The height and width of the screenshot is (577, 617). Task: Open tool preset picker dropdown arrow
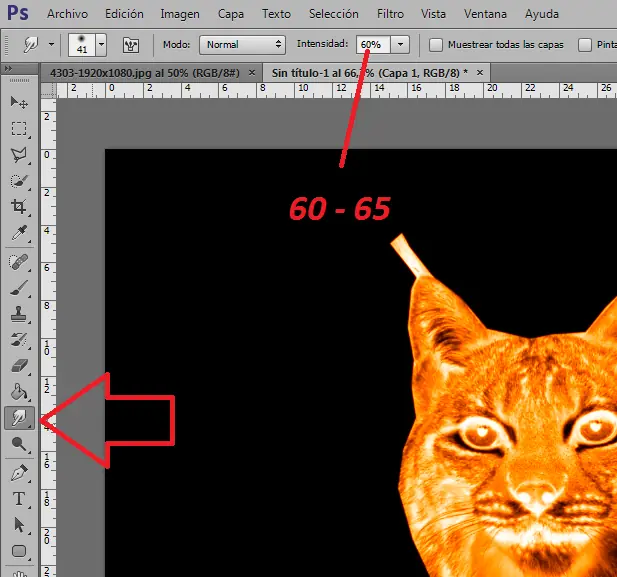coord(51,44)
